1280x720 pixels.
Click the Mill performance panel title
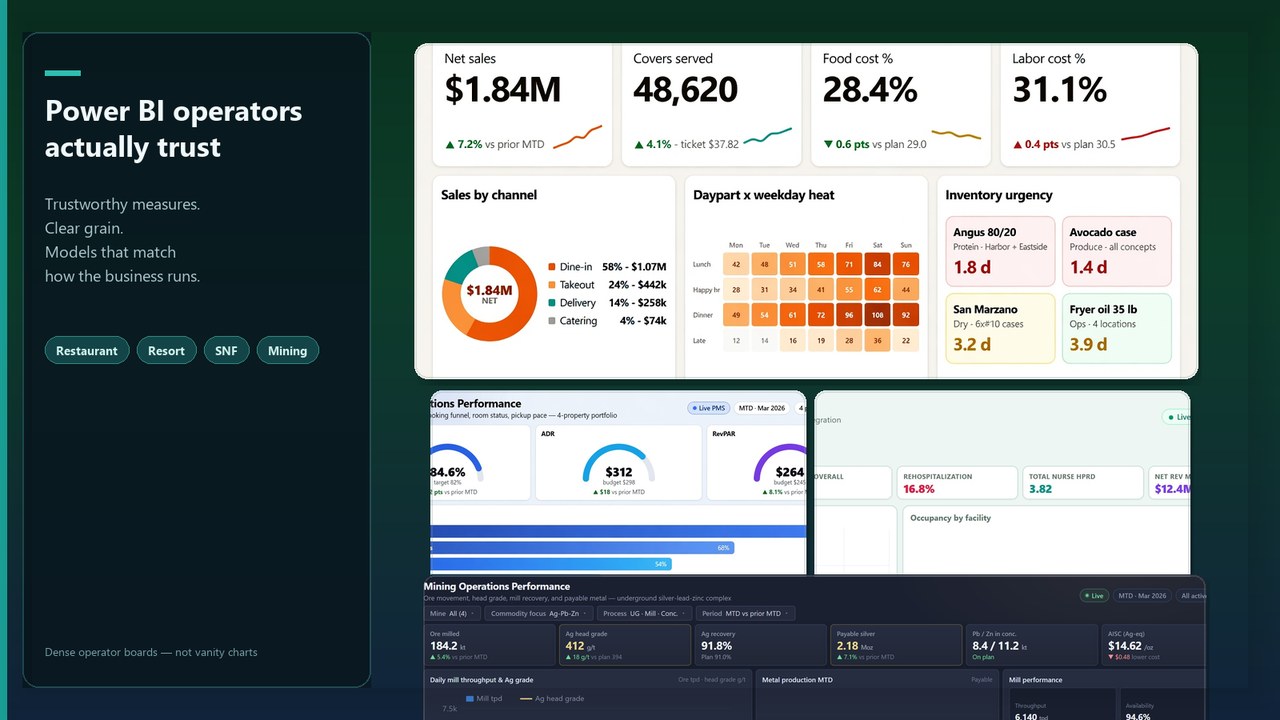[x=1036, y=679]
